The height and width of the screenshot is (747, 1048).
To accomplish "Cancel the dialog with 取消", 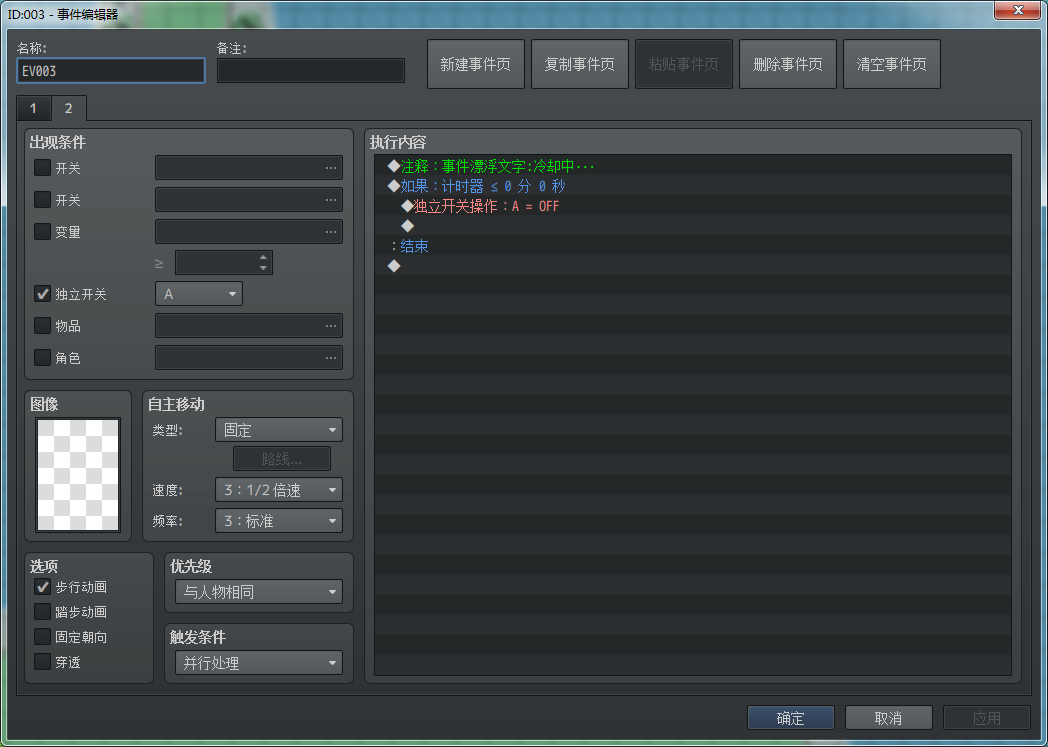I will point(888,718).
